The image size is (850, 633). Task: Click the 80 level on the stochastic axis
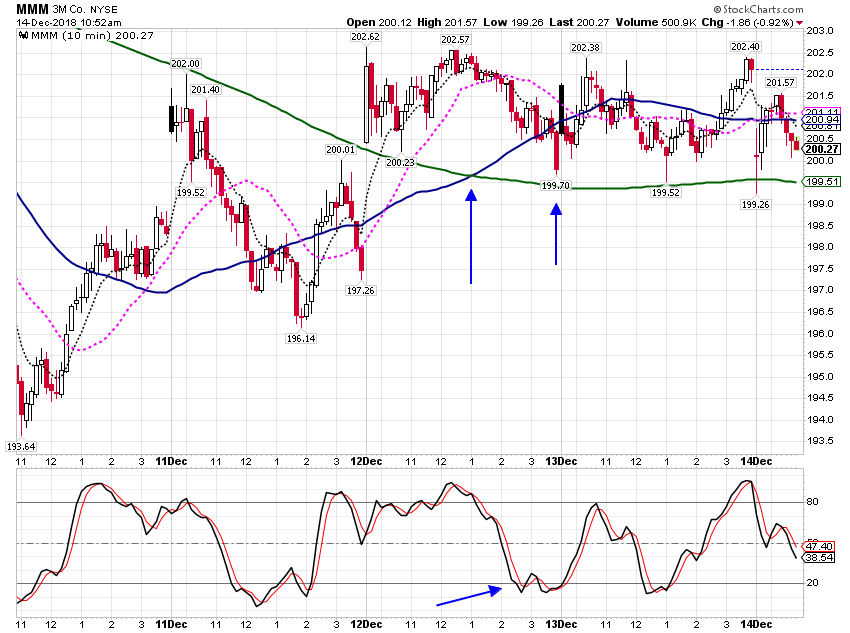(x=813, y=502)
